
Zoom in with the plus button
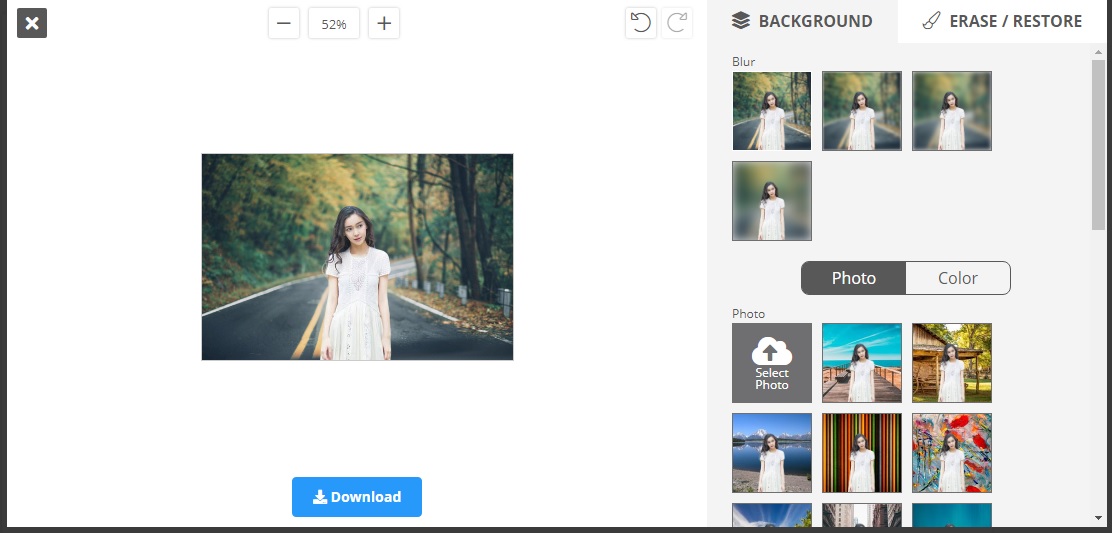(384, 23)
